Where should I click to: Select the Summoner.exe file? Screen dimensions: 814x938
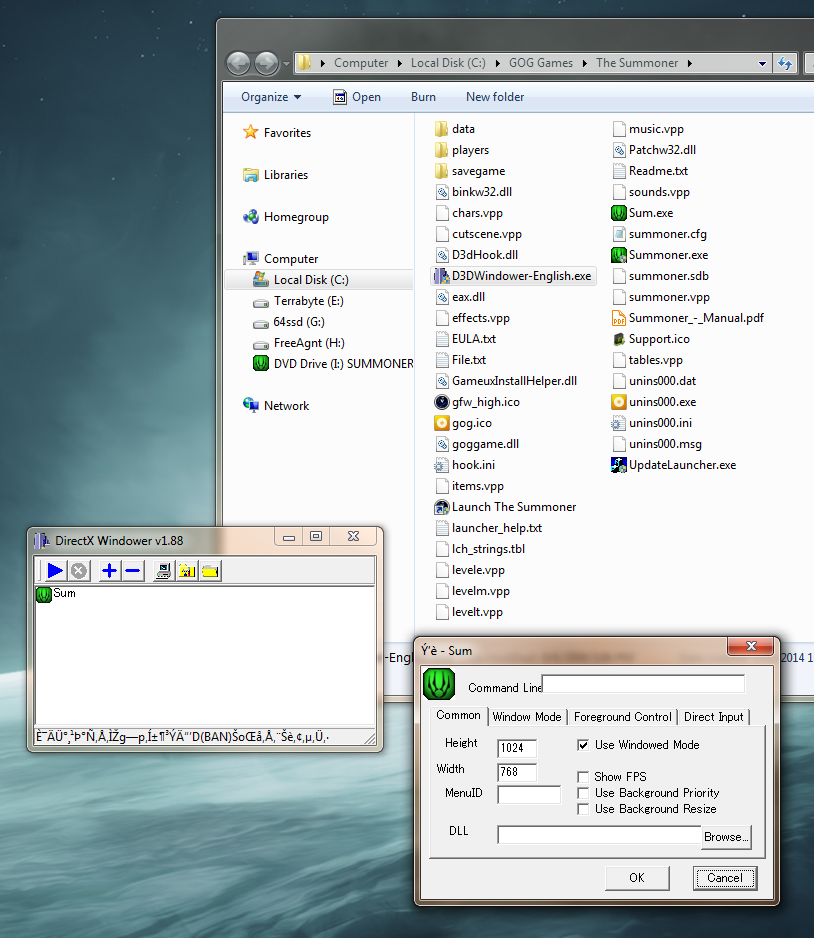660,255
